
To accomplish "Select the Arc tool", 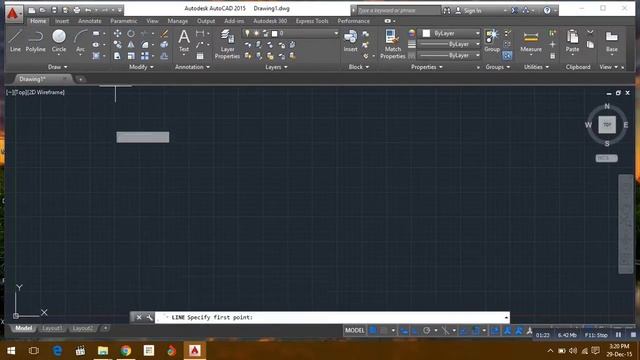I will click(80, 41).
